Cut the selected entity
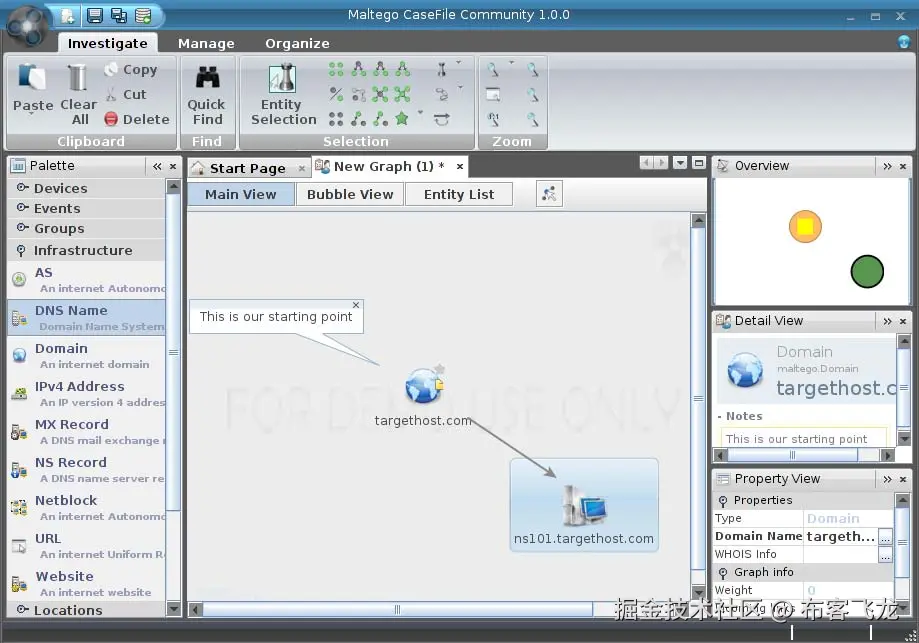 pos(126,94)
